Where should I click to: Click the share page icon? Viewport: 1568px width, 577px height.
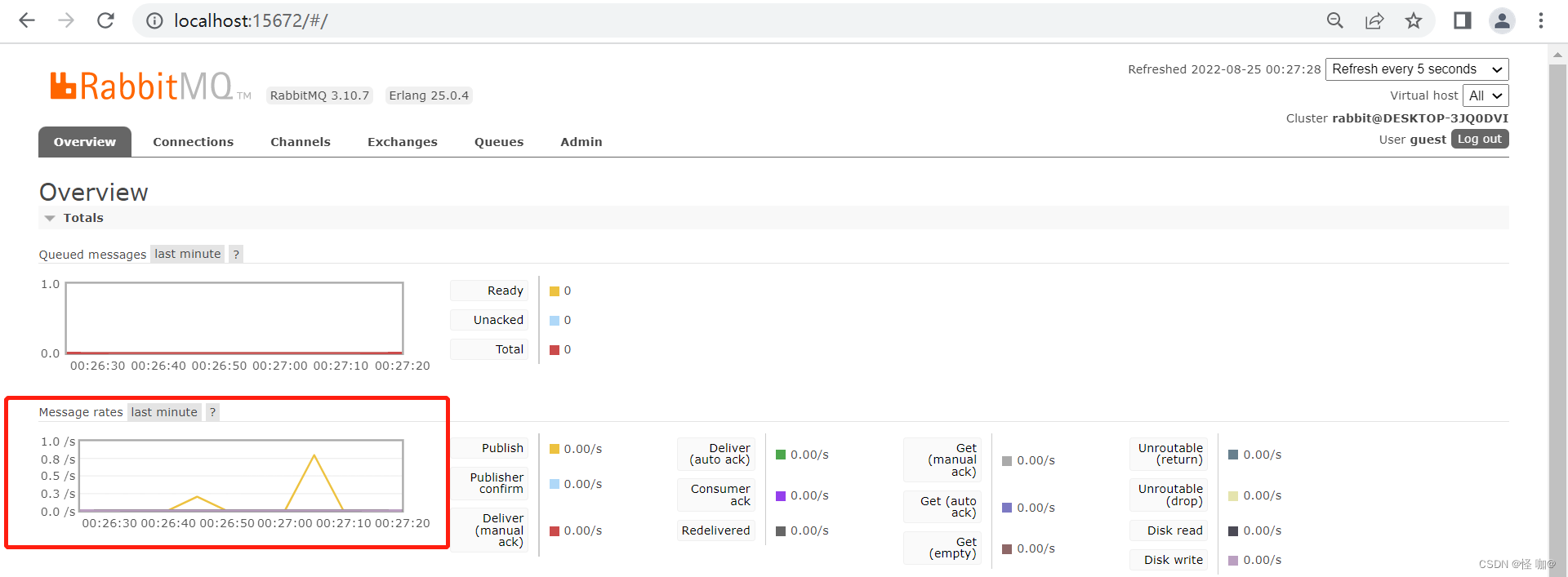[x=1374, y=20]
